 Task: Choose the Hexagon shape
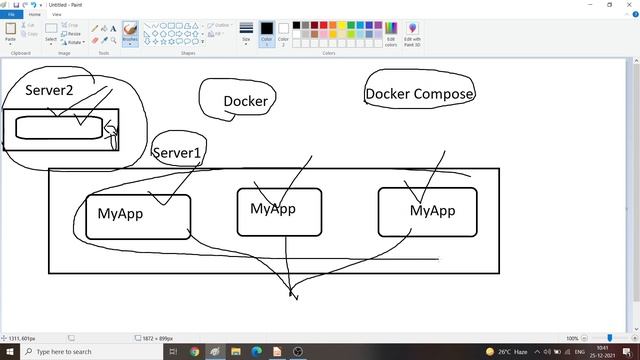[x=171, y=34]
